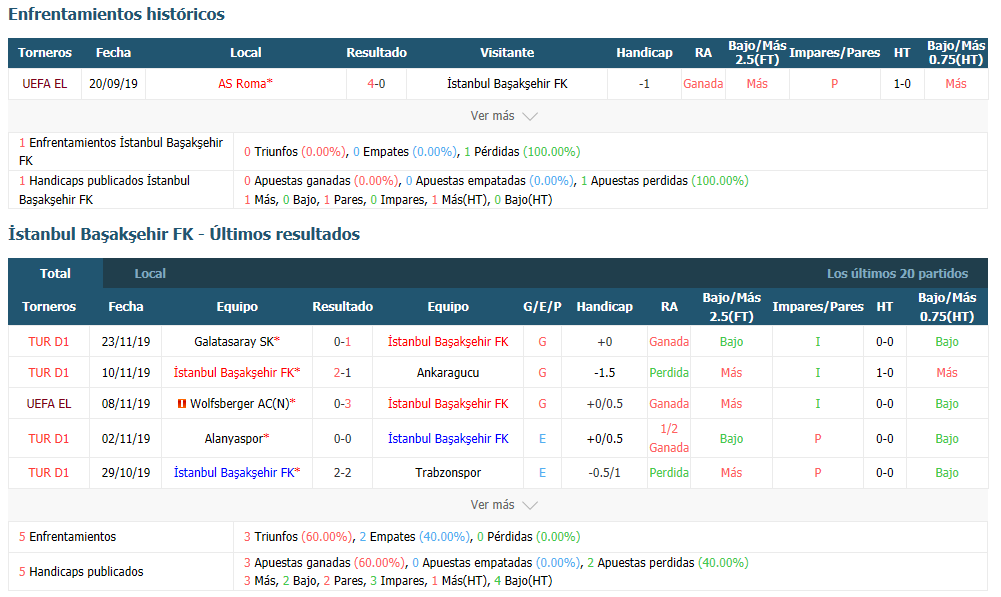Open Wolfsberger AC(N) team link
1001x597 pixels.
click(x=243, y=404)
